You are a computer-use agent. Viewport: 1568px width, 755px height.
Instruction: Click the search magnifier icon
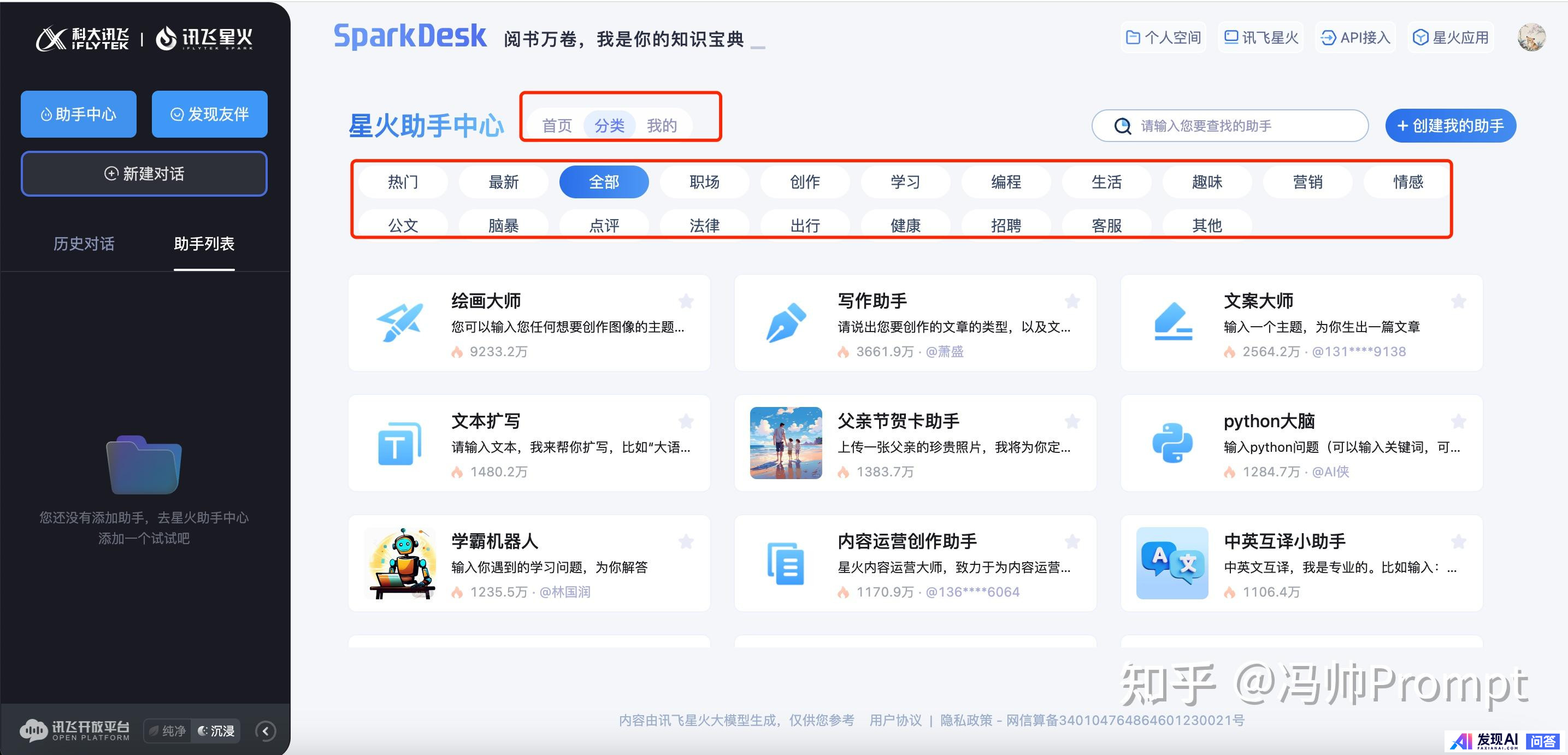(1122, 126)
